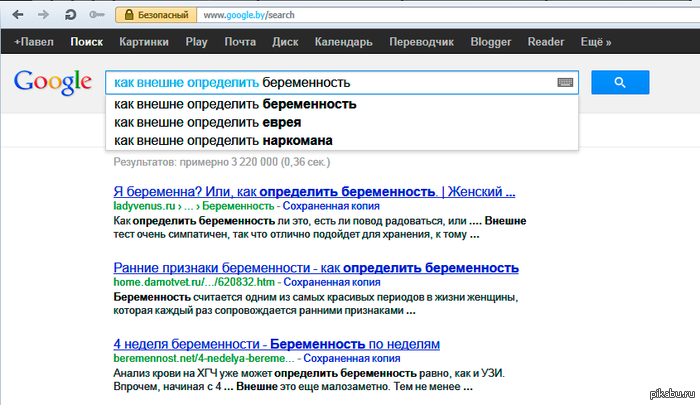
Task: Click the Google search text field
Action: [x=330, y=83]
